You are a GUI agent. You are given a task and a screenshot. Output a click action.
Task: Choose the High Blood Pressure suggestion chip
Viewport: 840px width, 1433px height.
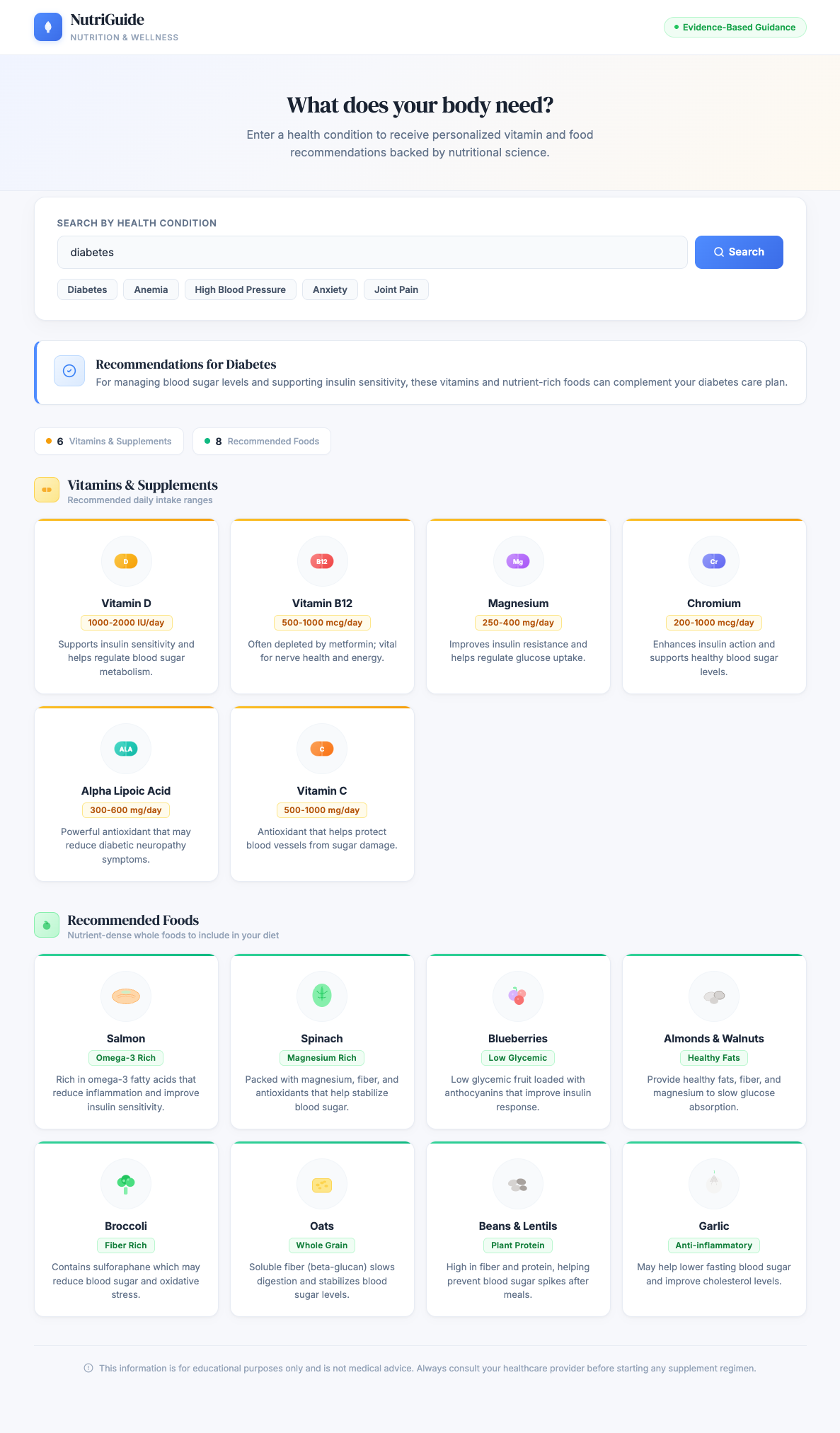(x=240, y=289)
